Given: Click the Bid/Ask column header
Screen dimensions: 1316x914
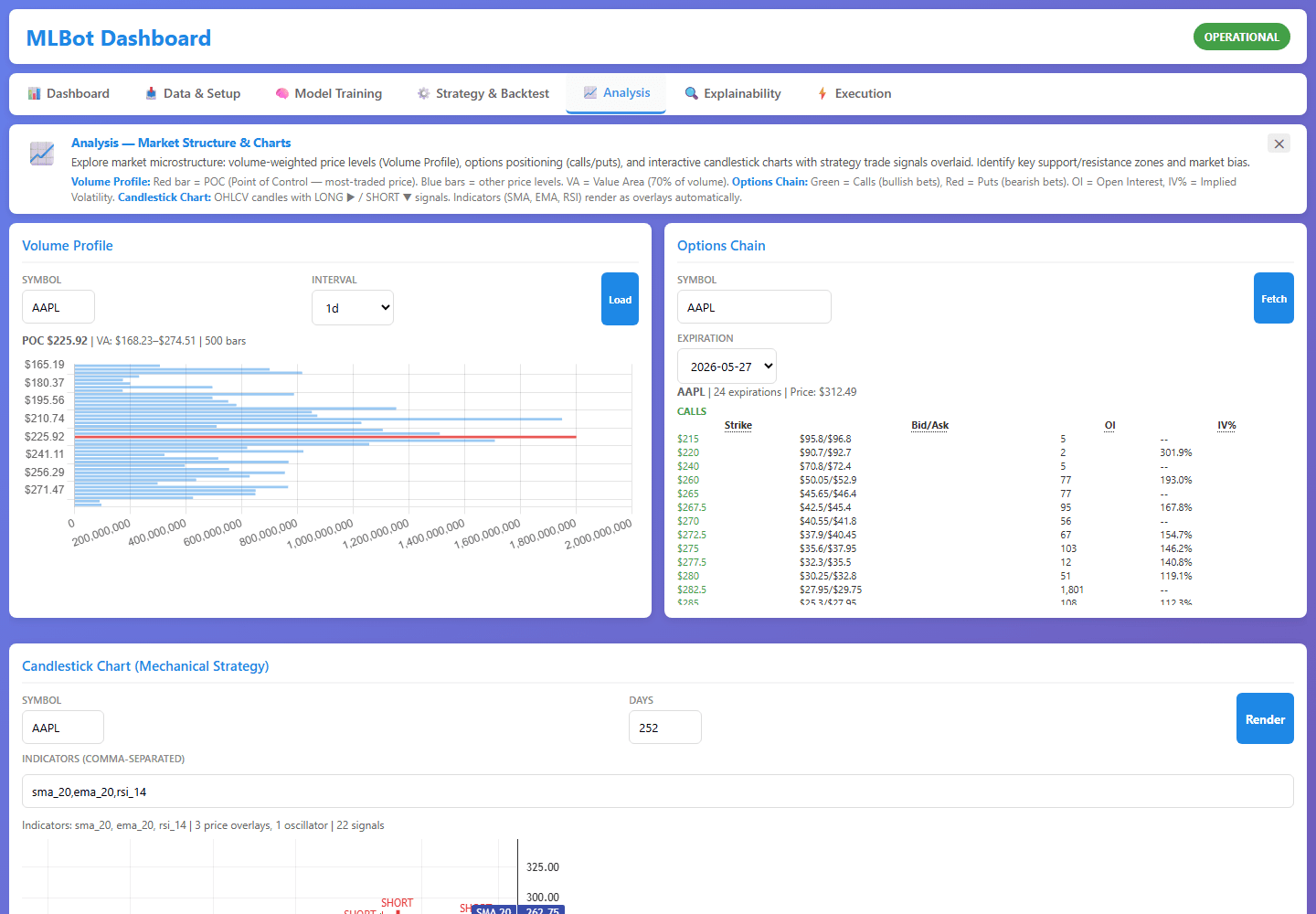Looking at the screenshot, I should coord(930,425).
